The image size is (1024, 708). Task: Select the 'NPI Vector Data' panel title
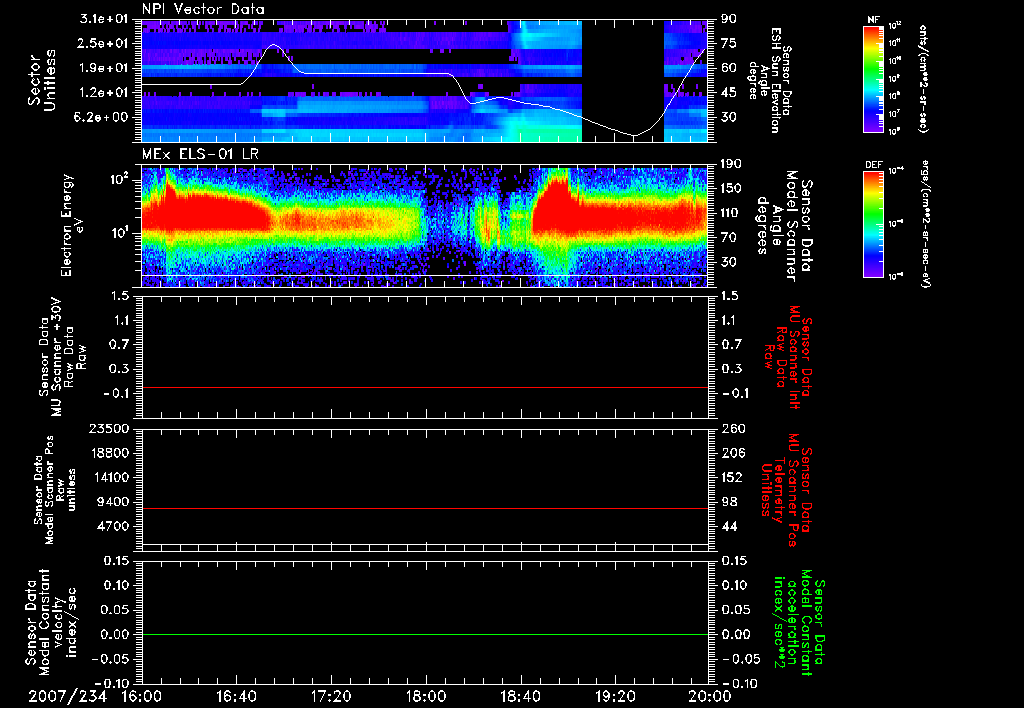pos(203,9)
